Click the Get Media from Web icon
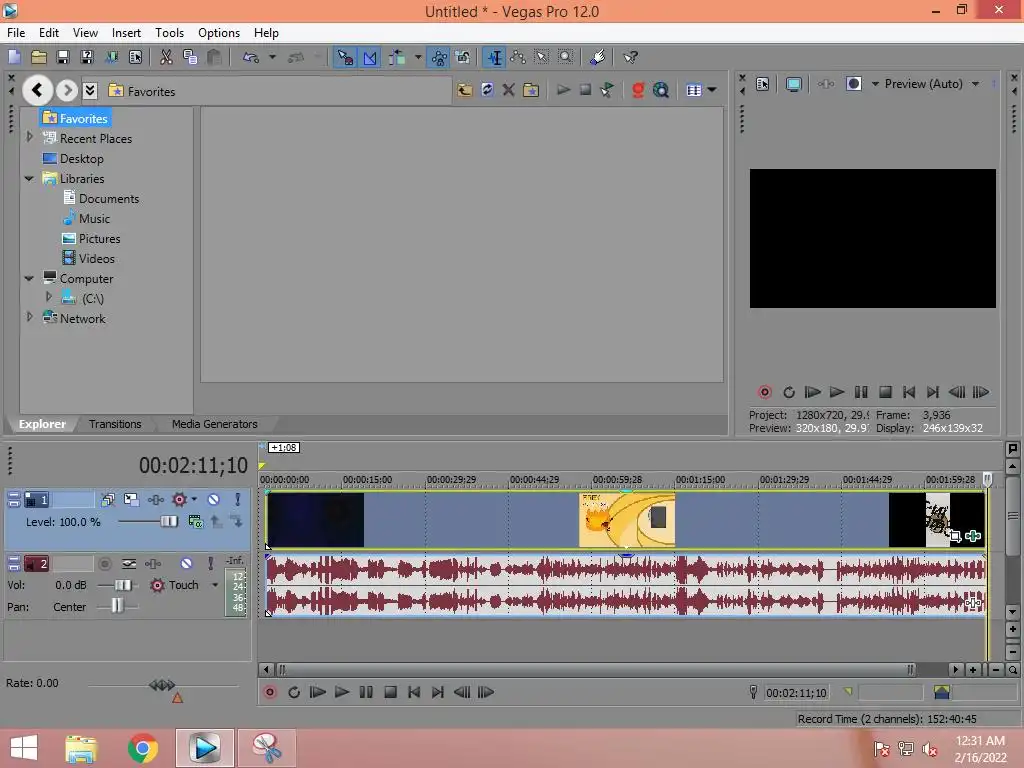Screen dimensions: 1024x768 [x=661, y=90]
